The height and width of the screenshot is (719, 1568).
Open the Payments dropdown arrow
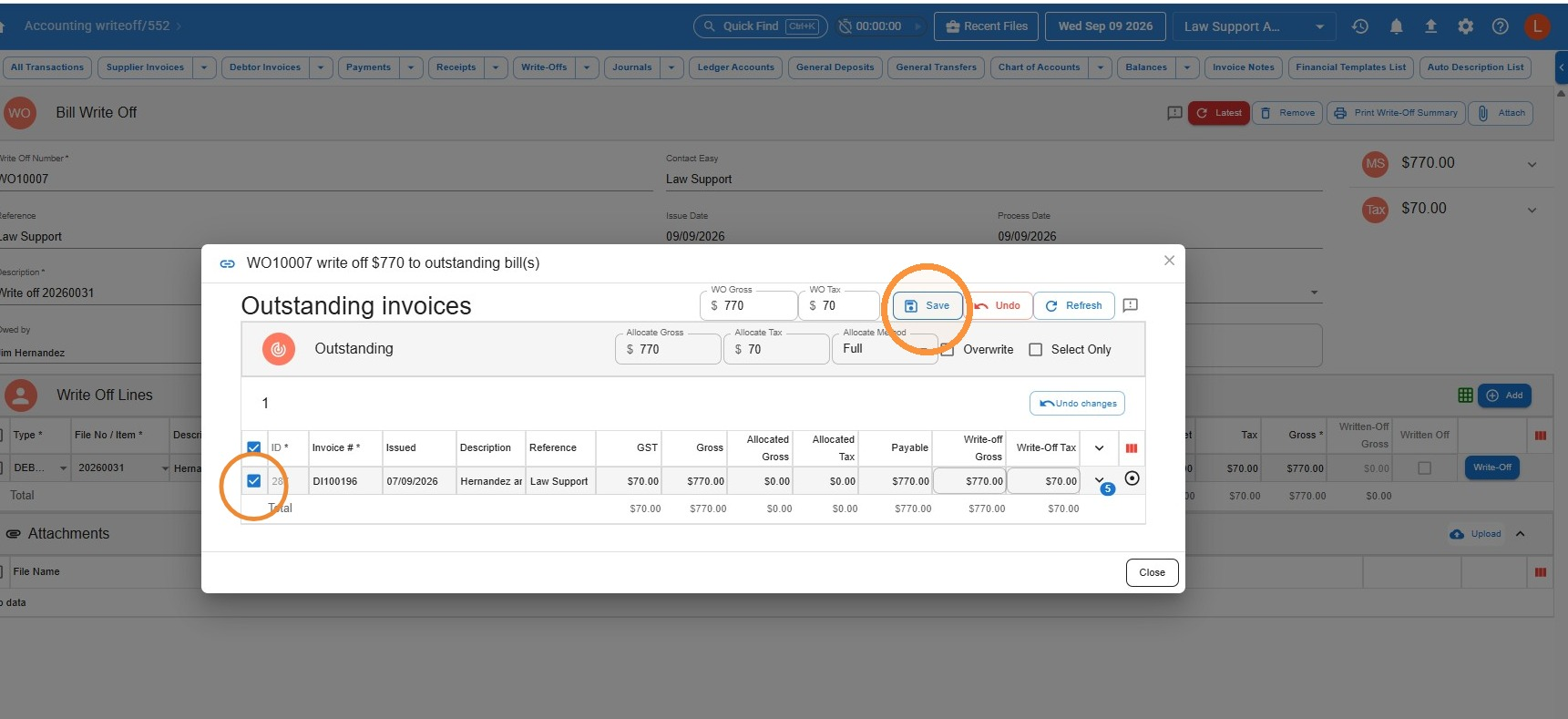coord(411,67)
